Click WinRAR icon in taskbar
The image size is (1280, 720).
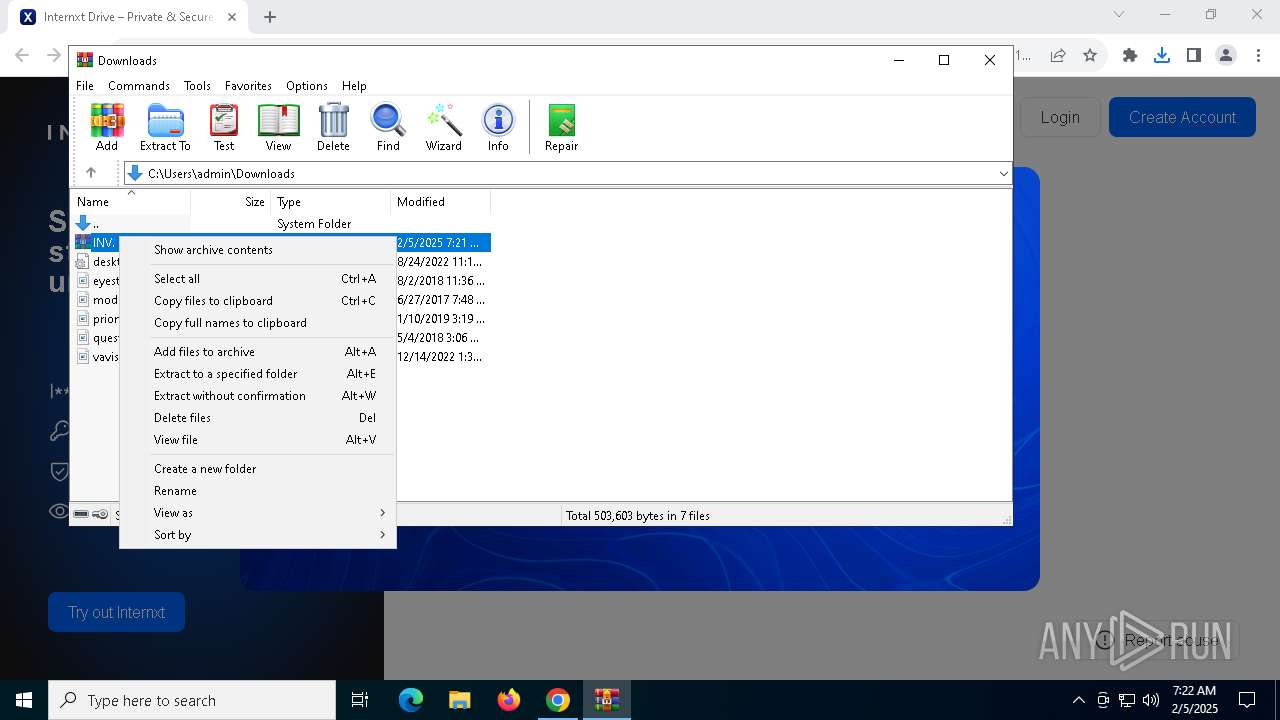607,700
